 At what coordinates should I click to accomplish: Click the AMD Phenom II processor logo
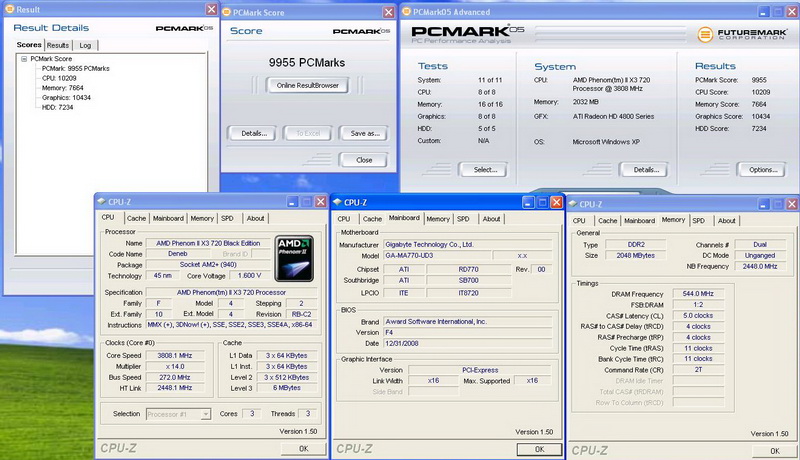[x=294, y=259]
